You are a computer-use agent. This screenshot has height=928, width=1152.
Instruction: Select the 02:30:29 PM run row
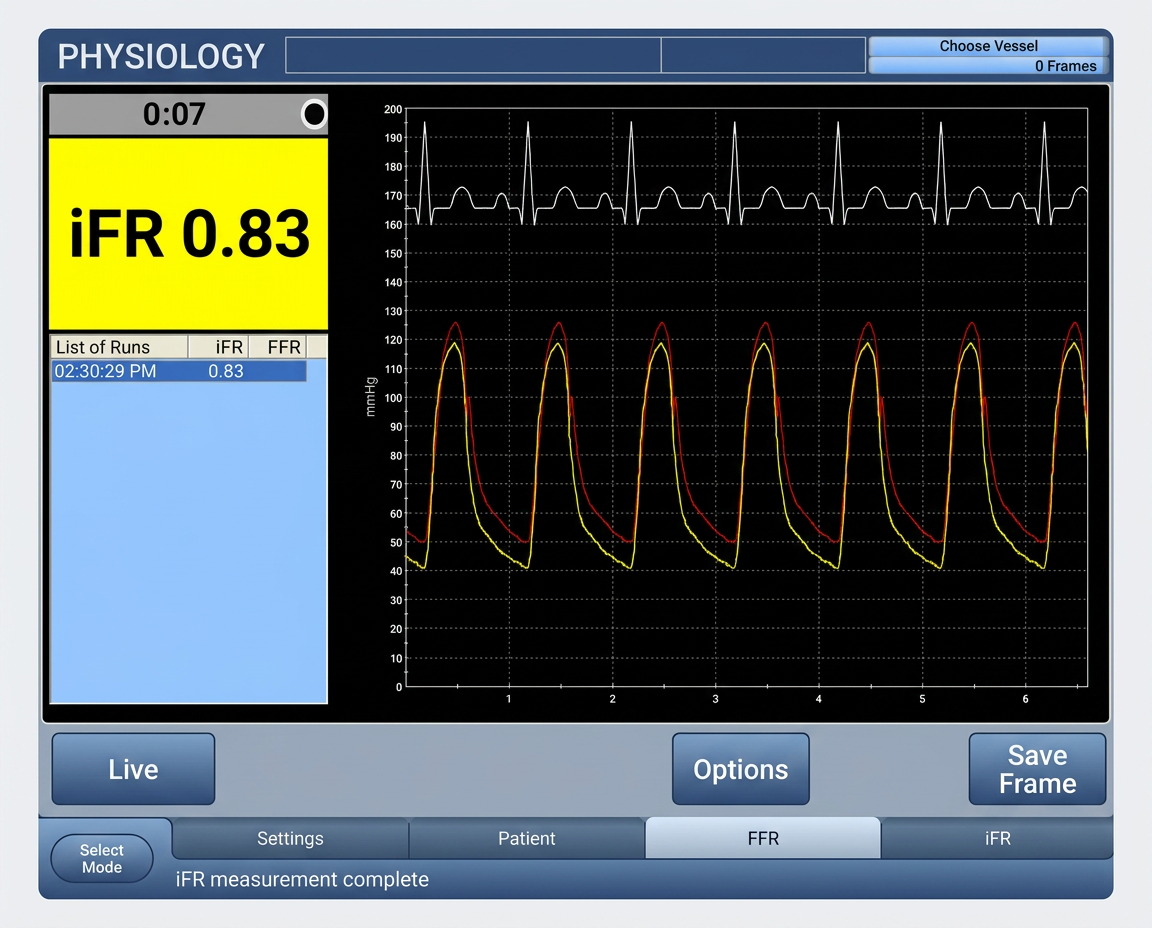point(179,371)
